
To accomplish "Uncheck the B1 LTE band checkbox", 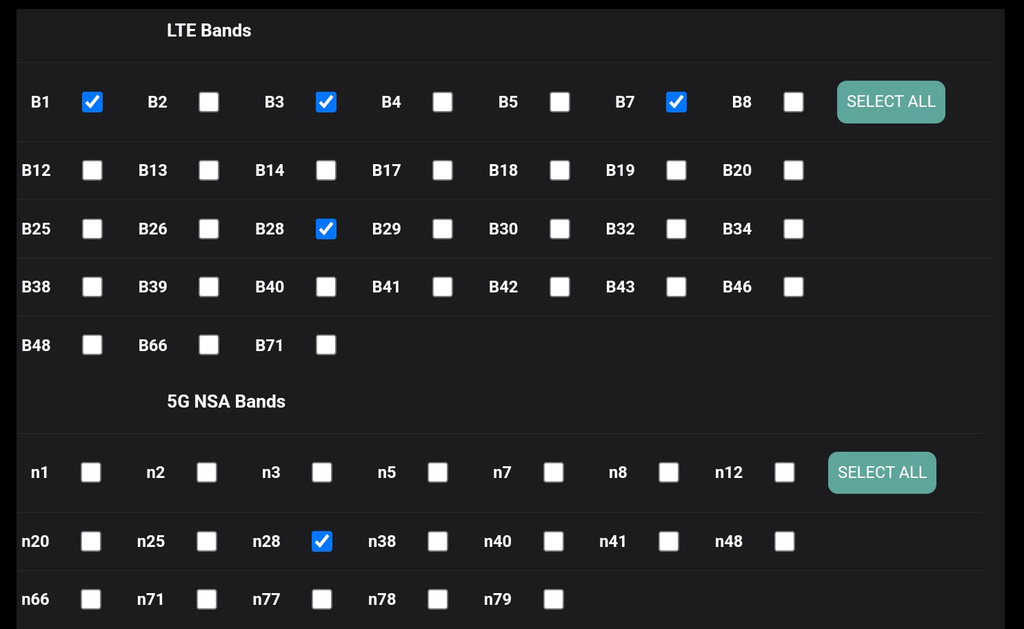I will (92, 102).
